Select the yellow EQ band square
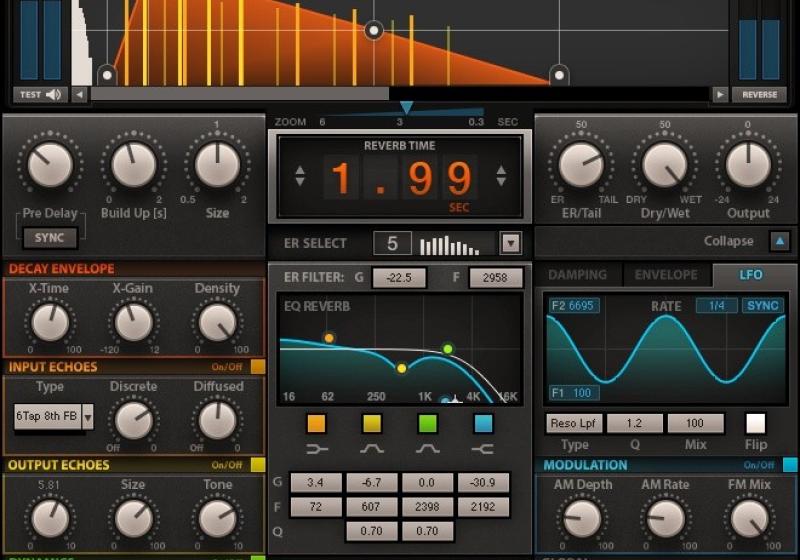Image resolution: width=800 pixels, height=560 pixels. click(x=372, y=423)
